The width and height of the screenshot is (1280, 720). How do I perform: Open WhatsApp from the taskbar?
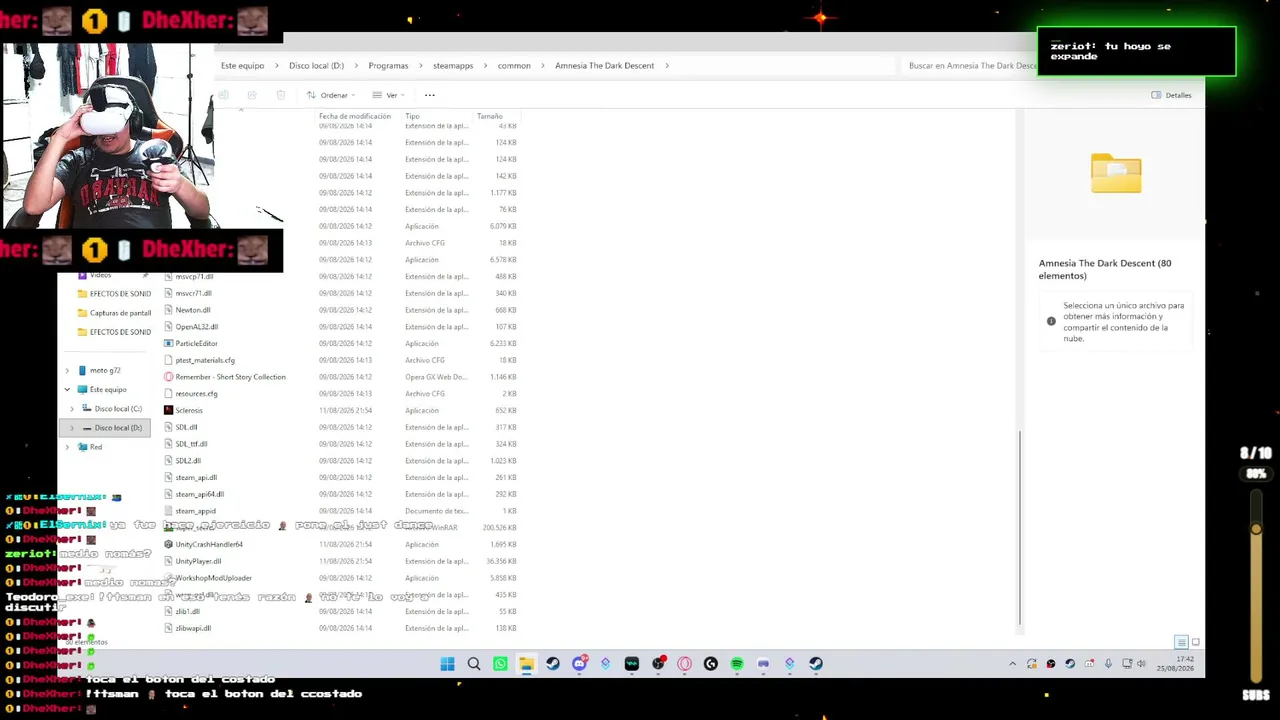500,664
